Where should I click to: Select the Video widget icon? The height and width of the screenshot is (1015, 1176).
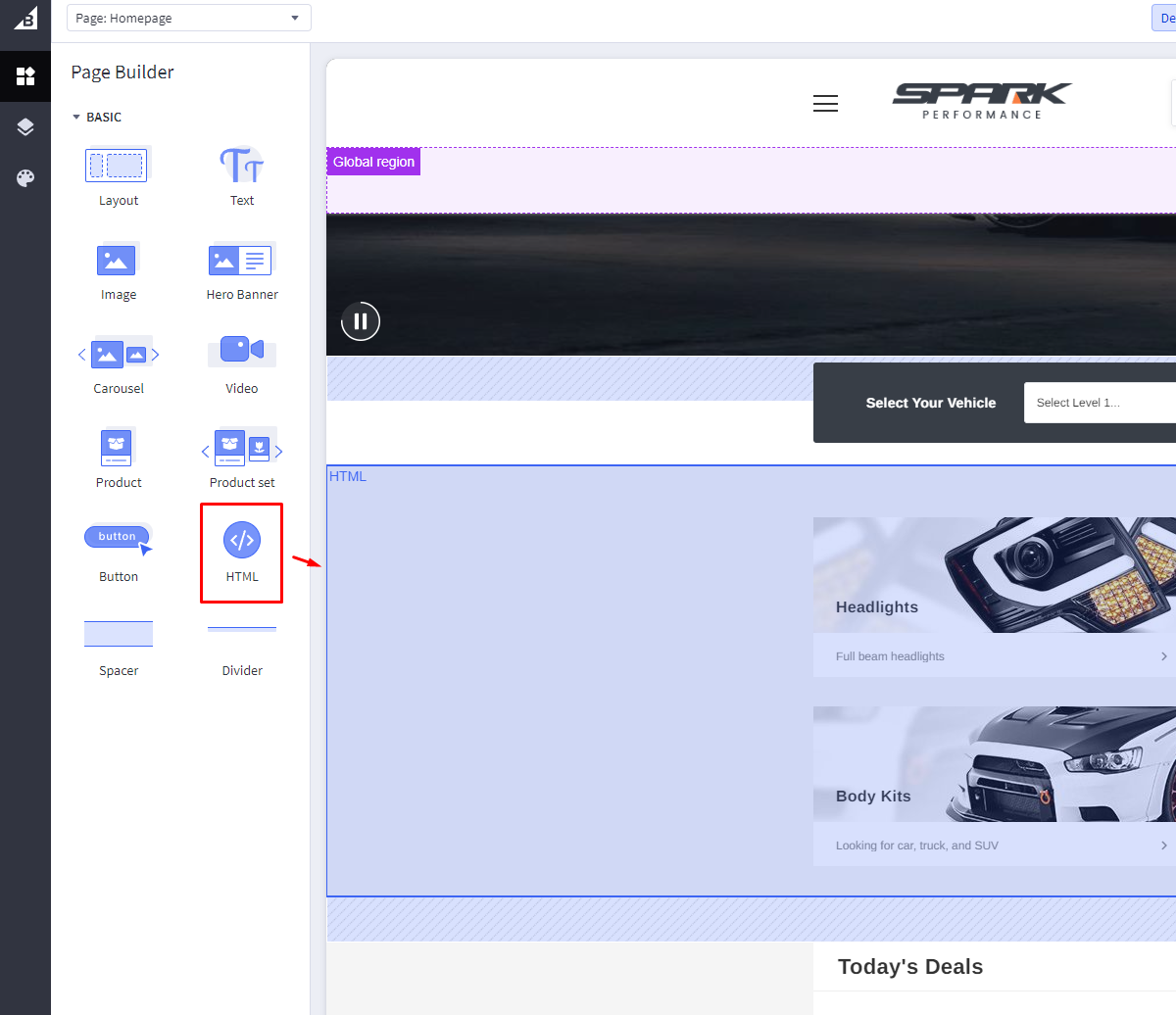pos(241,350)
